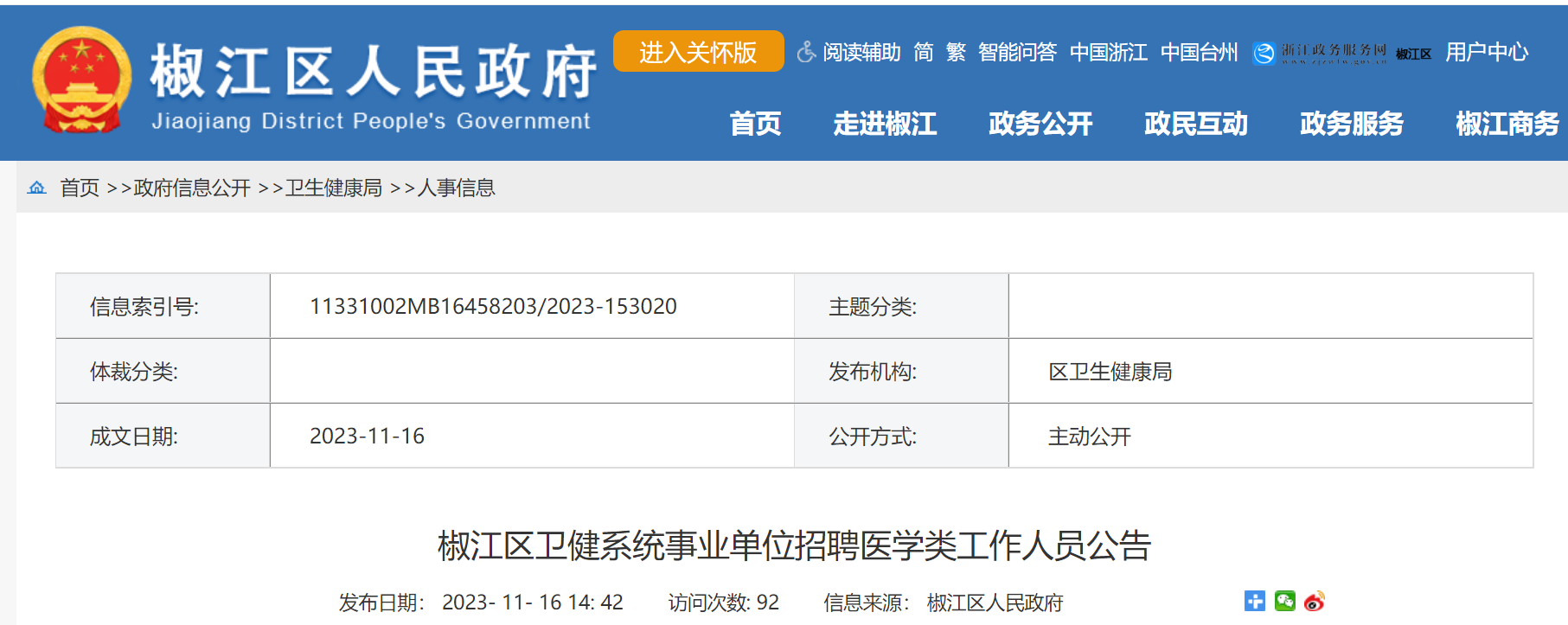Select 首页 in the main navigation
The width and height of the screenshot is (1568, 625).
coord(755,124)
